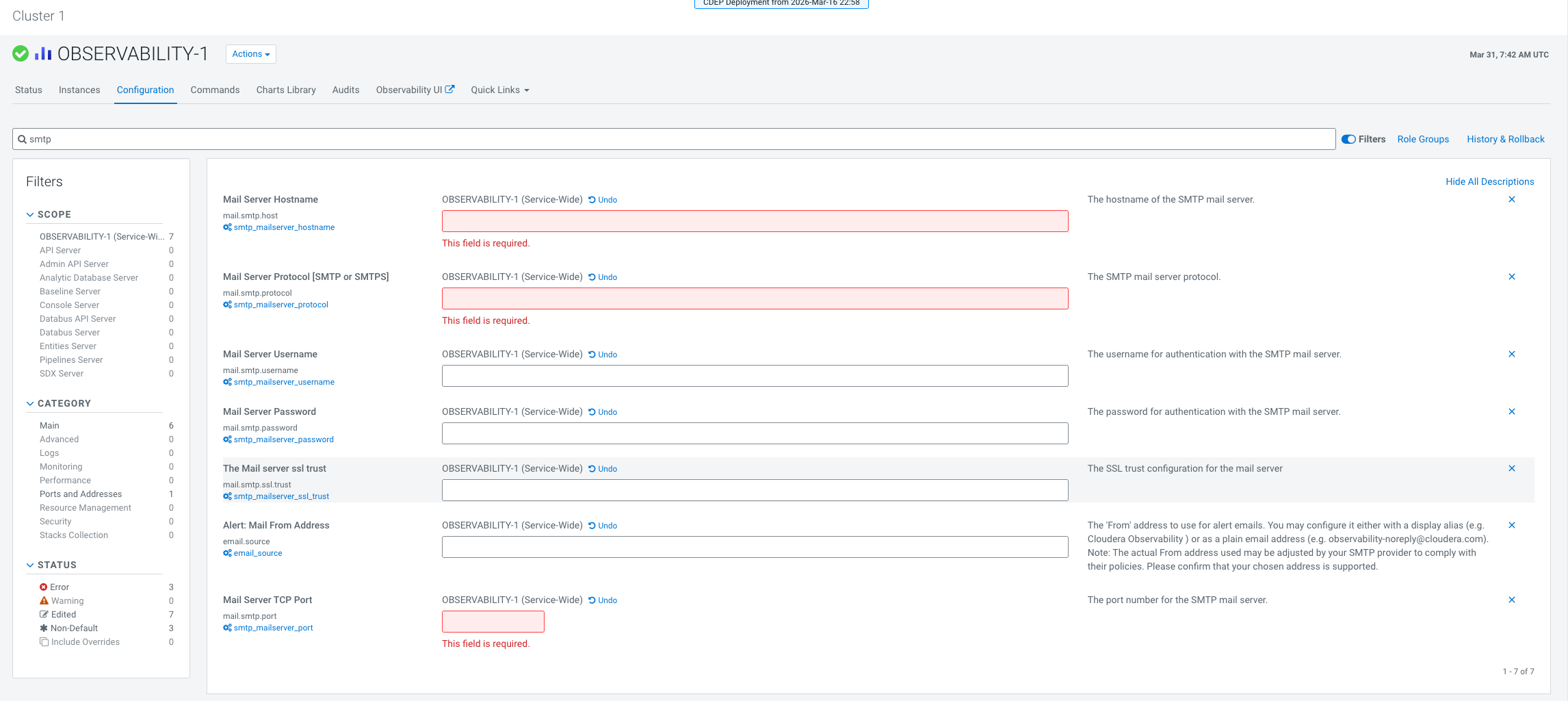Click the Undo icon for Mail Server Hostname
Screen dimensions: 1568x701
(592, 200)
